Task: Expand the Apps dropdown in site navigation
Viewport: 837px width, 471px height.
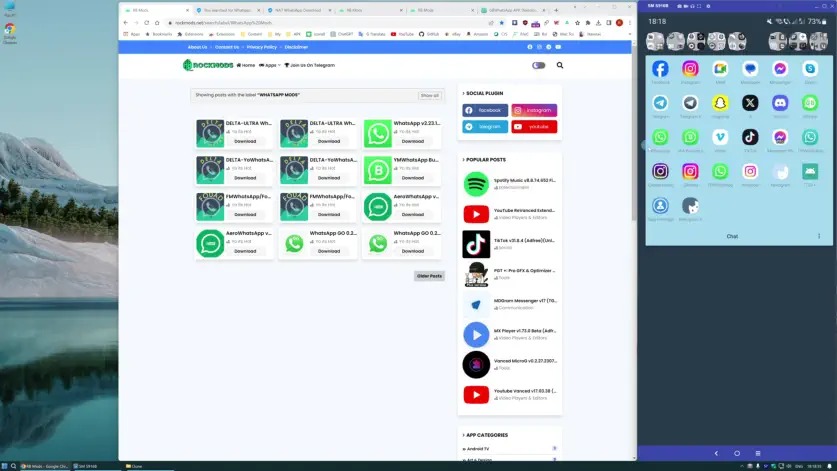Action: click(x=270, y=65)
